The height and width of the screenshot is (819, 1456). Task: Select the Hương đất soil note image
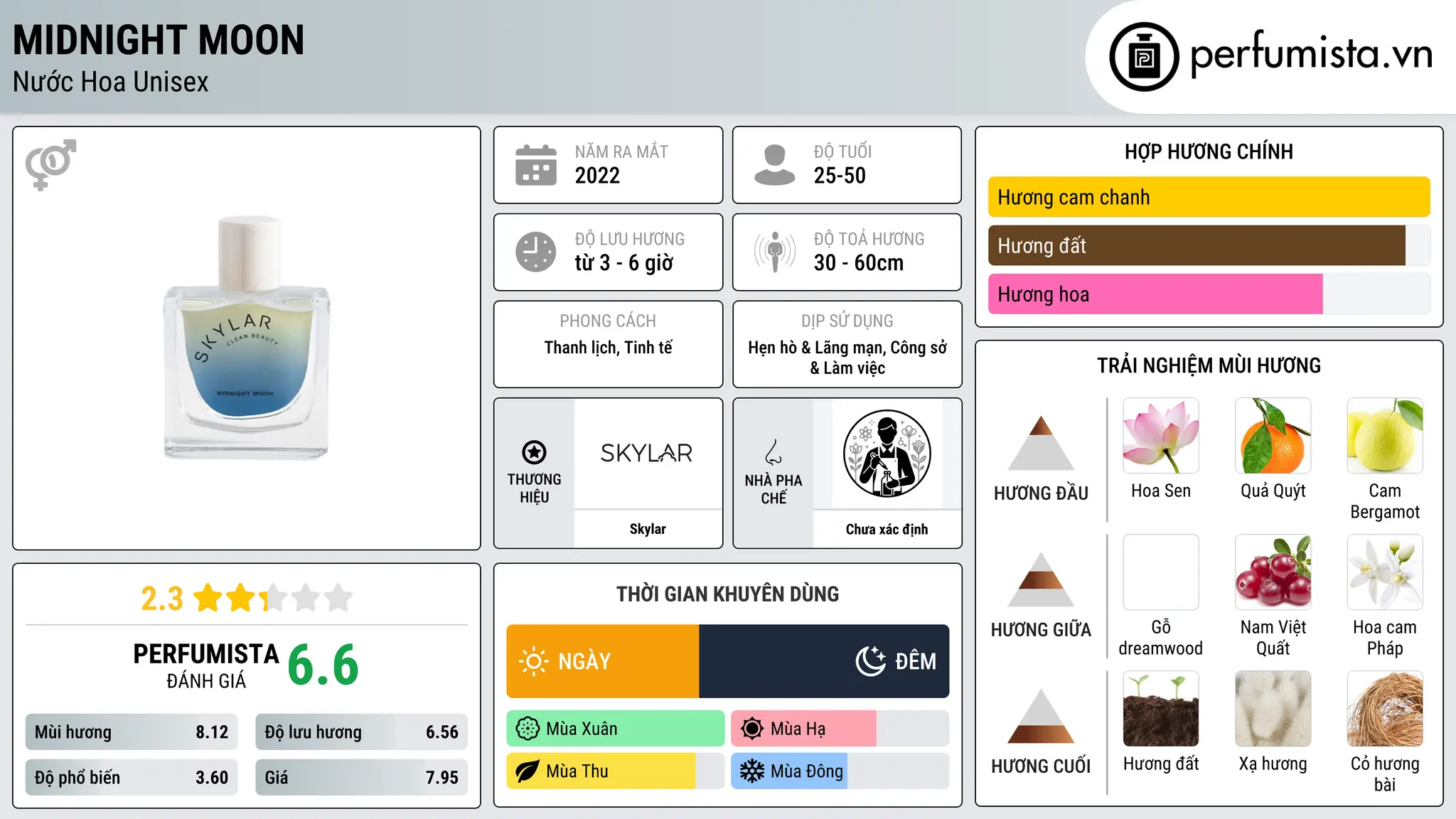click(x=1161, y=709)
